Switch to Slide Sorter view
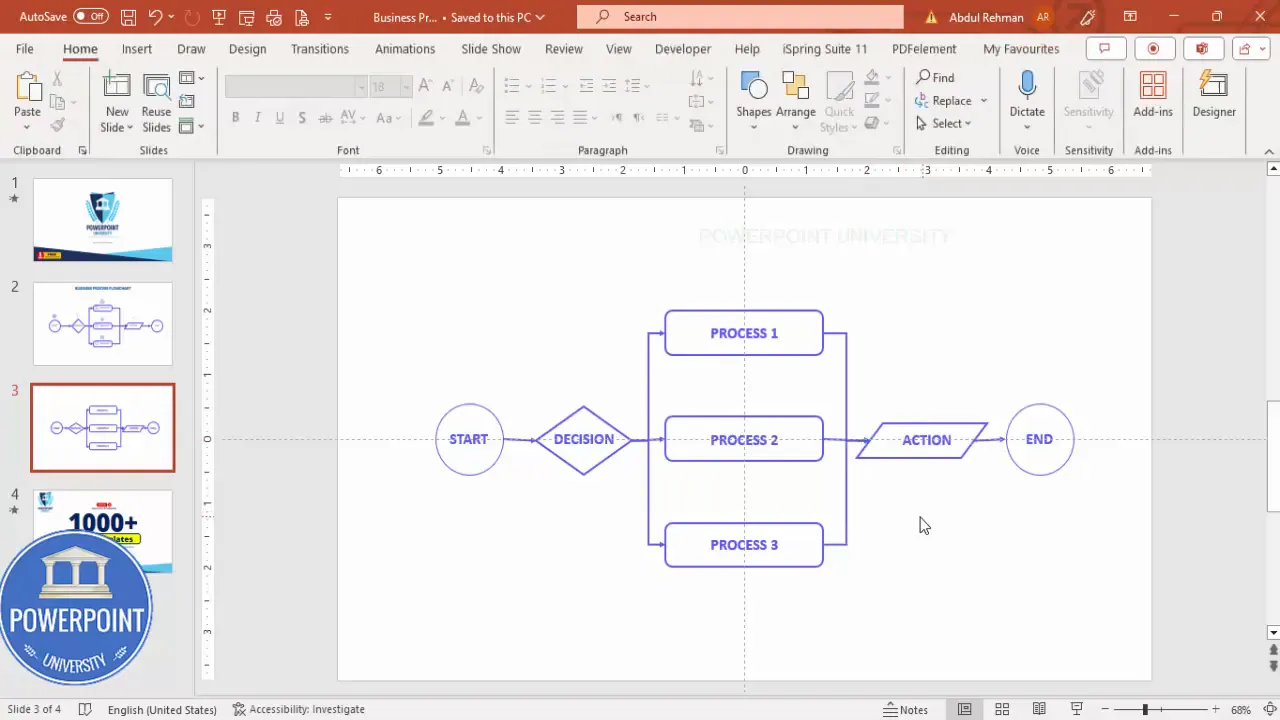This screenshot has width=1280, height=720. click(1002, 709)
